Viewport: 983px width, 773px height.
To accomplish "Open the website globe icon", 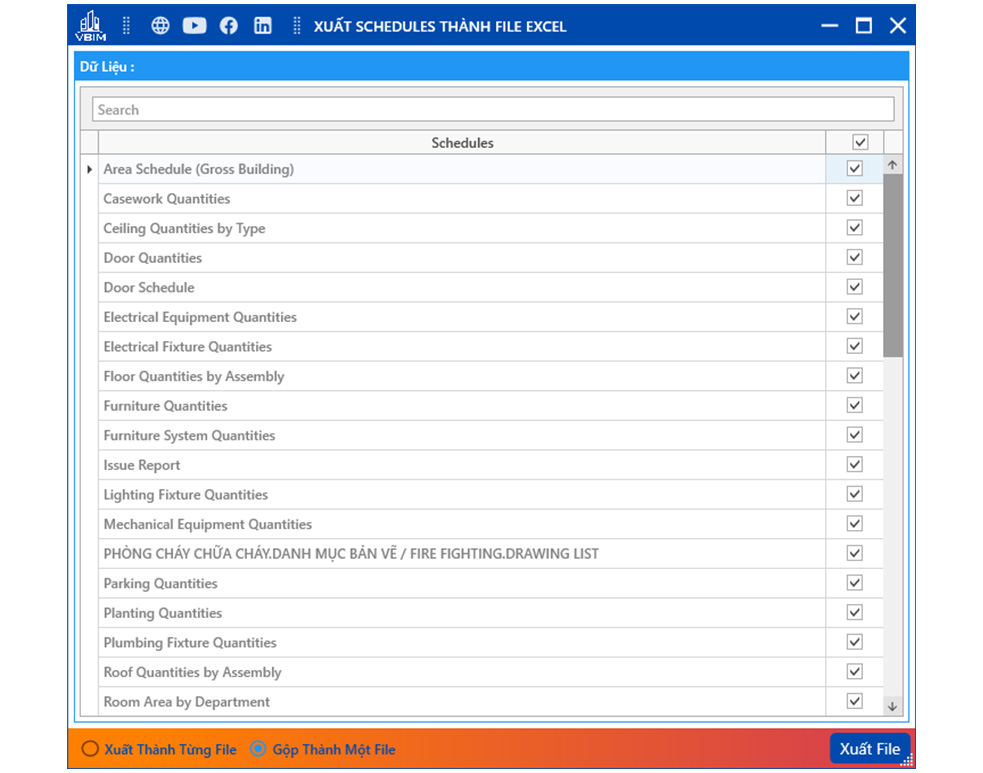I will coord(160,26).
